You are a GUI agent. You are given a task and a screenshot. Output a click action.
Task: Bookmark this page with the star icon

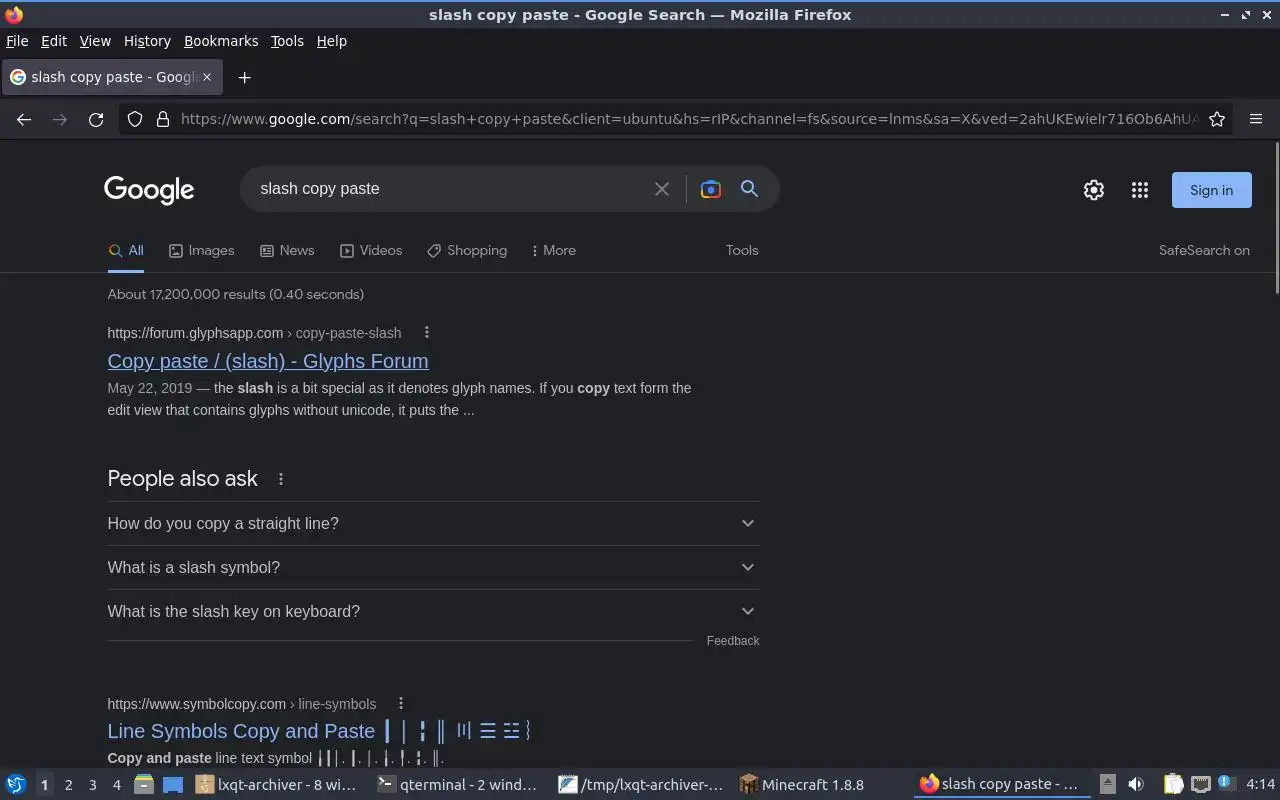pyautogui.click(x=1217, y=119)
